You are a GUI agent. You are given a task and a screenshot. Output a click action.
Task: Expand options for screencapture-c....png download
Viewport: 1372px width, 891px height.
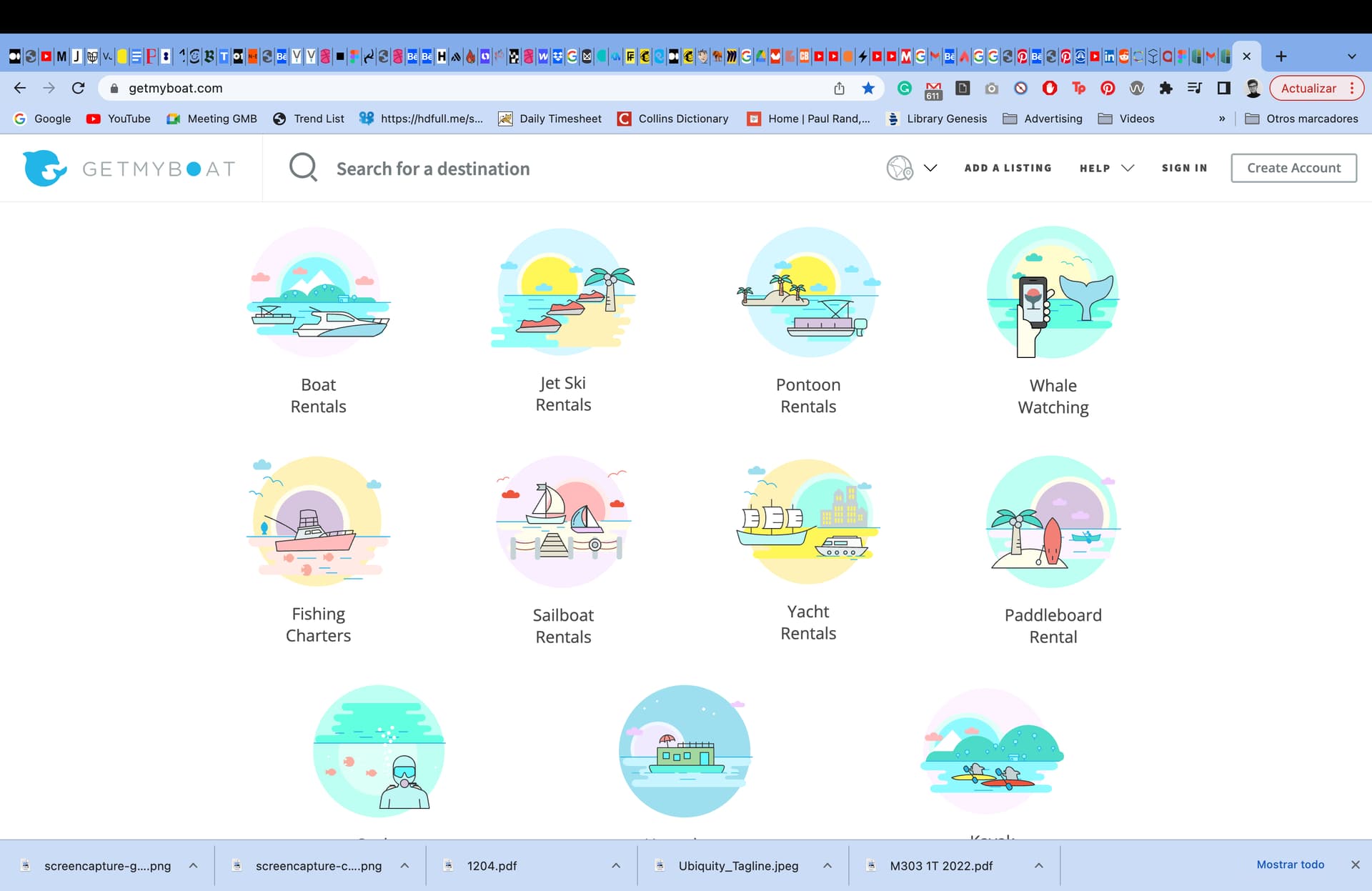click(404, 865)
